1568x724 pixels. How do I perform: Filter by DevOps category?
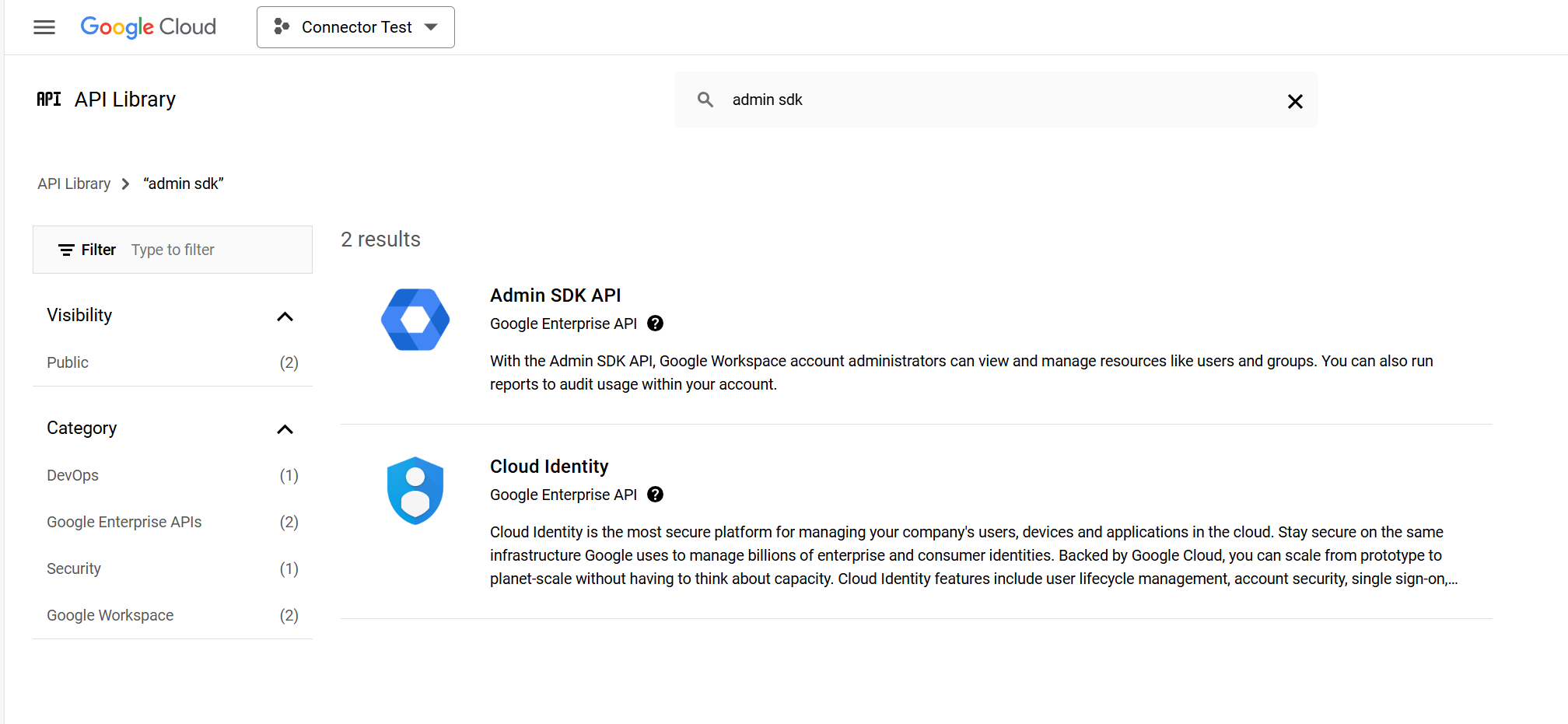(173, 475)
